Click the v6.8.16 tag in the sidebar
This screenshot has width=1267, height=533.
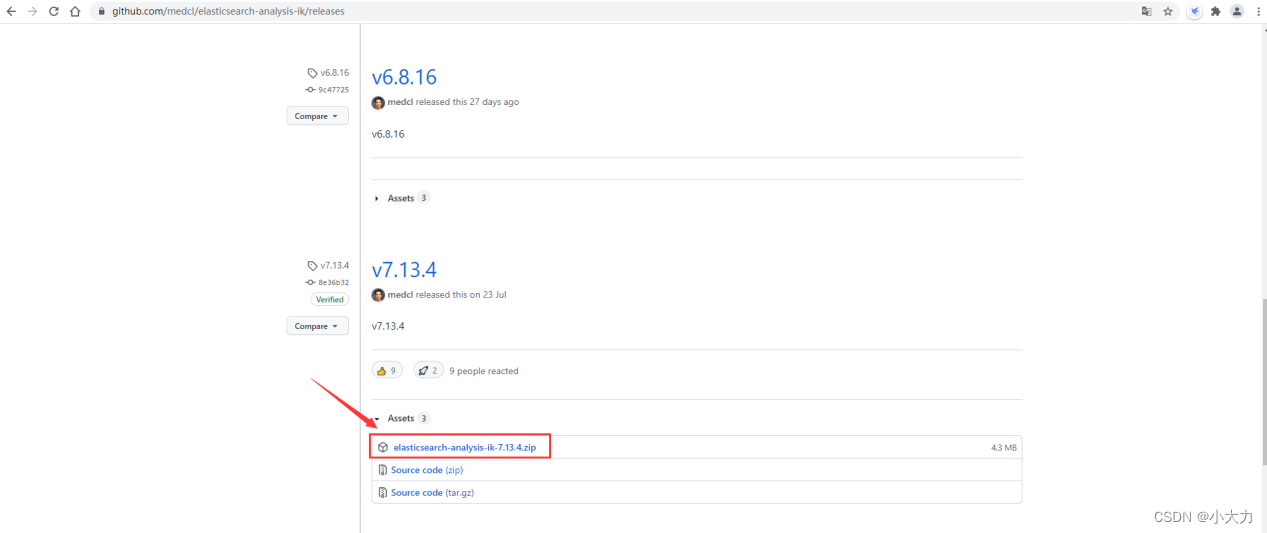point(328,73)
